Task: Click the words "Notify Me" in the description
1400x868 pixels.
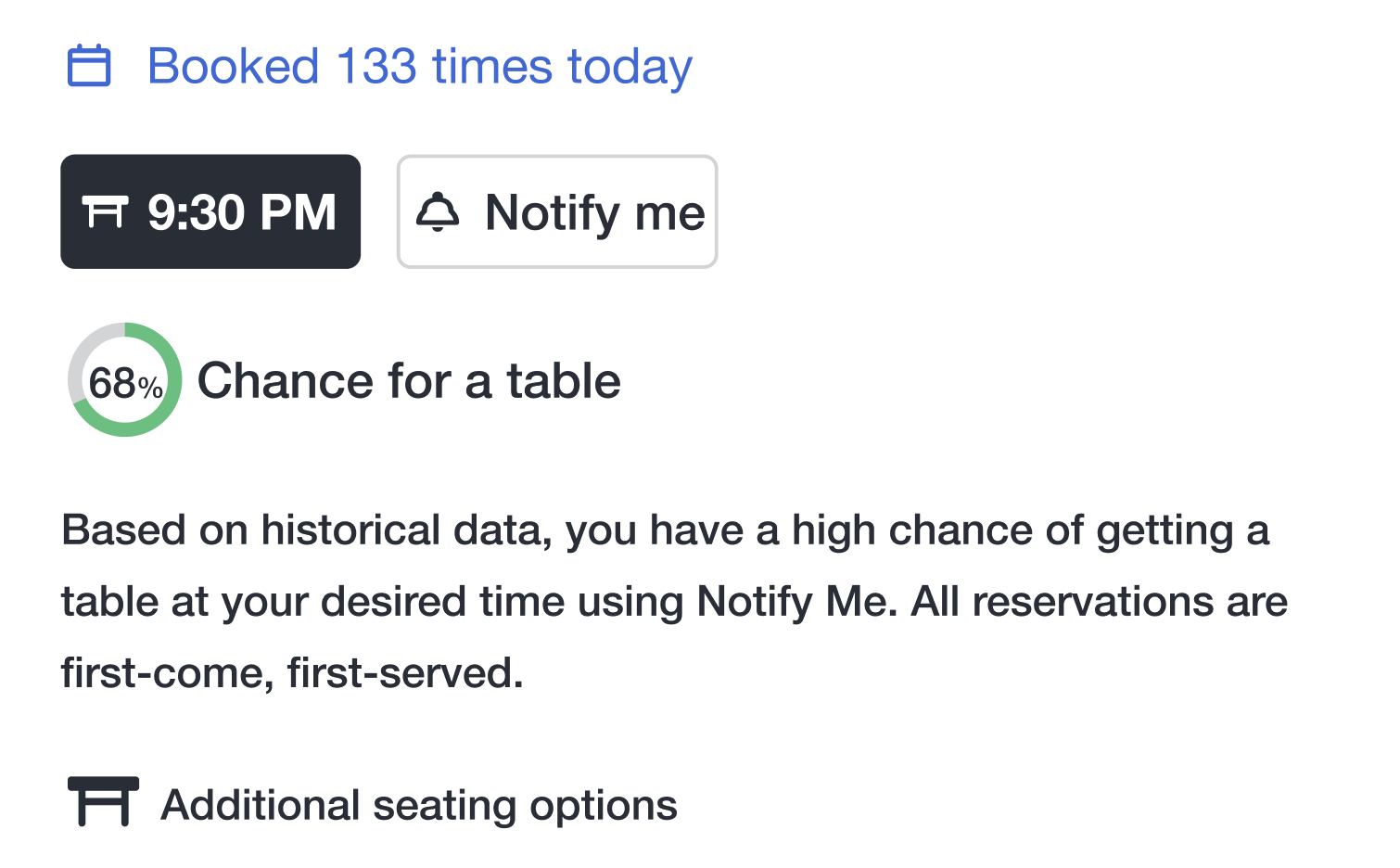Action: (797, 602)
